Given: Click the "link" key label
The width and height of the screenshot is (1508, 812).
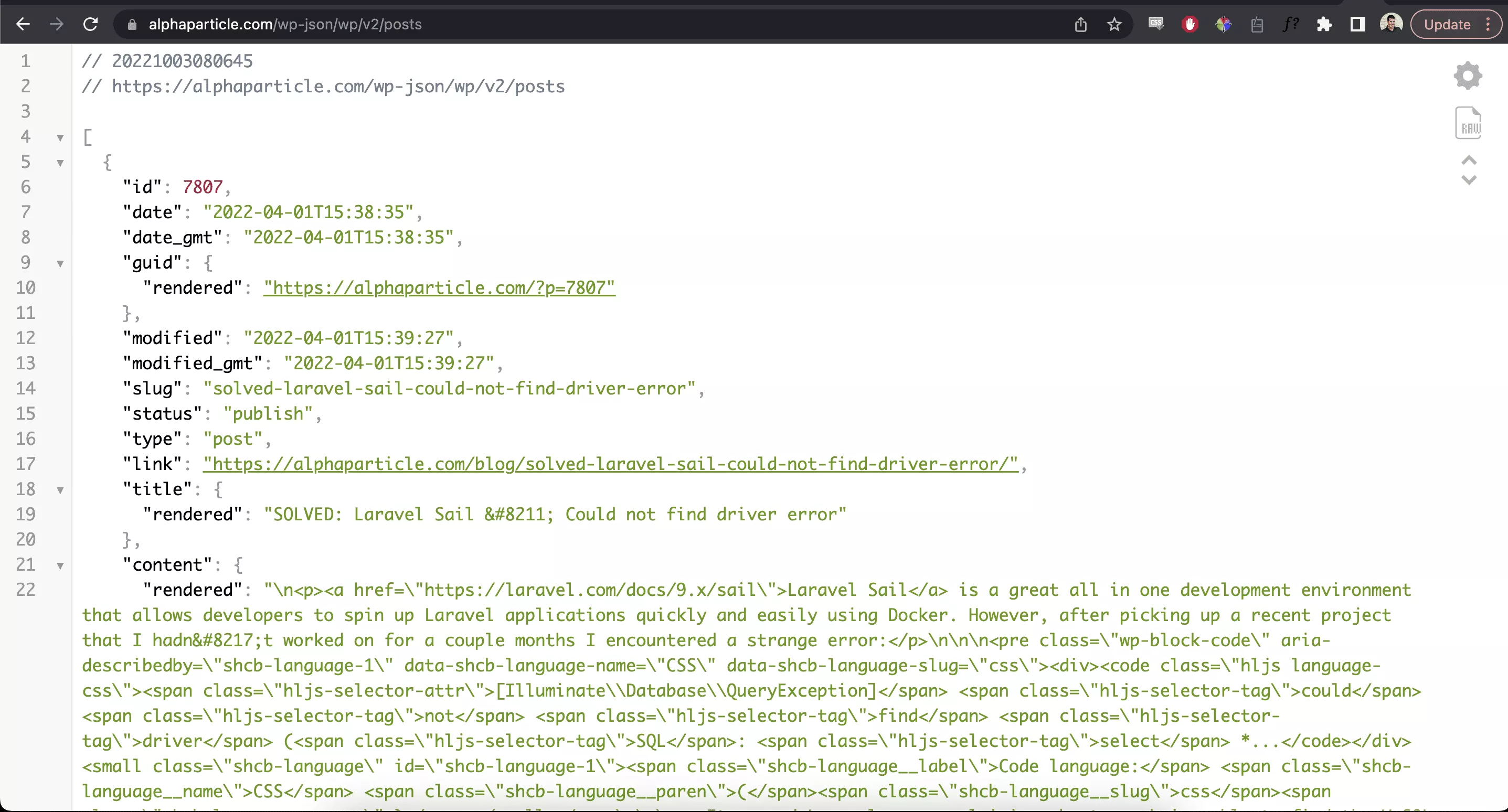Looking at the screenshot, I should tap(152, 464).
